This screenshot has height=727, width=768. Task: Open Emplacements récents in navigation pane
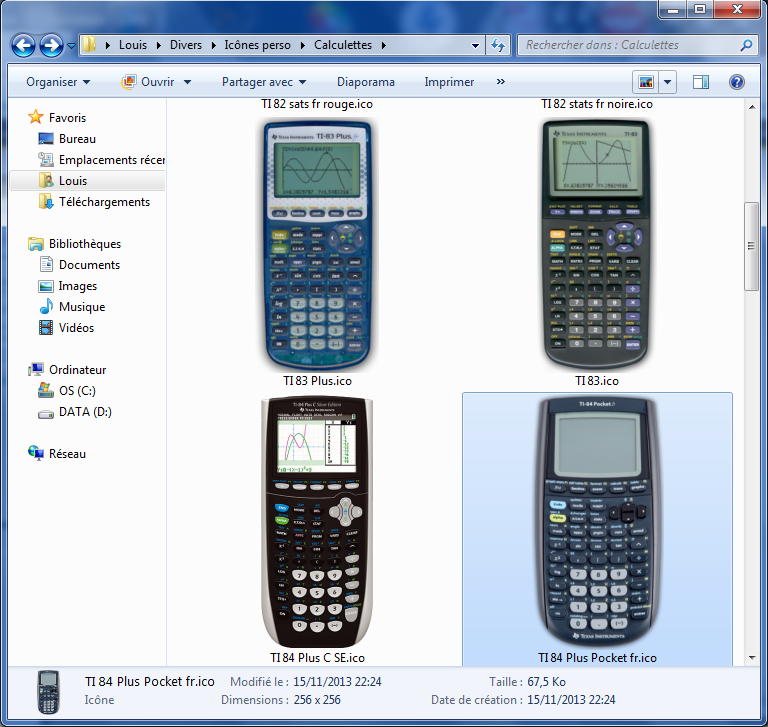click(x=101, y=160)
